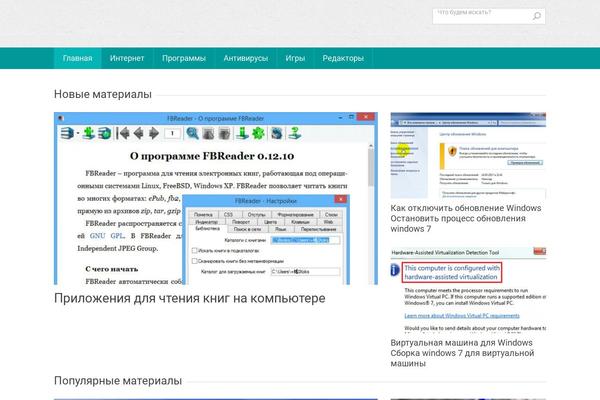The height and width of the screenshot is (400, 600).
Task: Click the magnifier search icon in FBReader toolbar
Action: tap(192, 133)
